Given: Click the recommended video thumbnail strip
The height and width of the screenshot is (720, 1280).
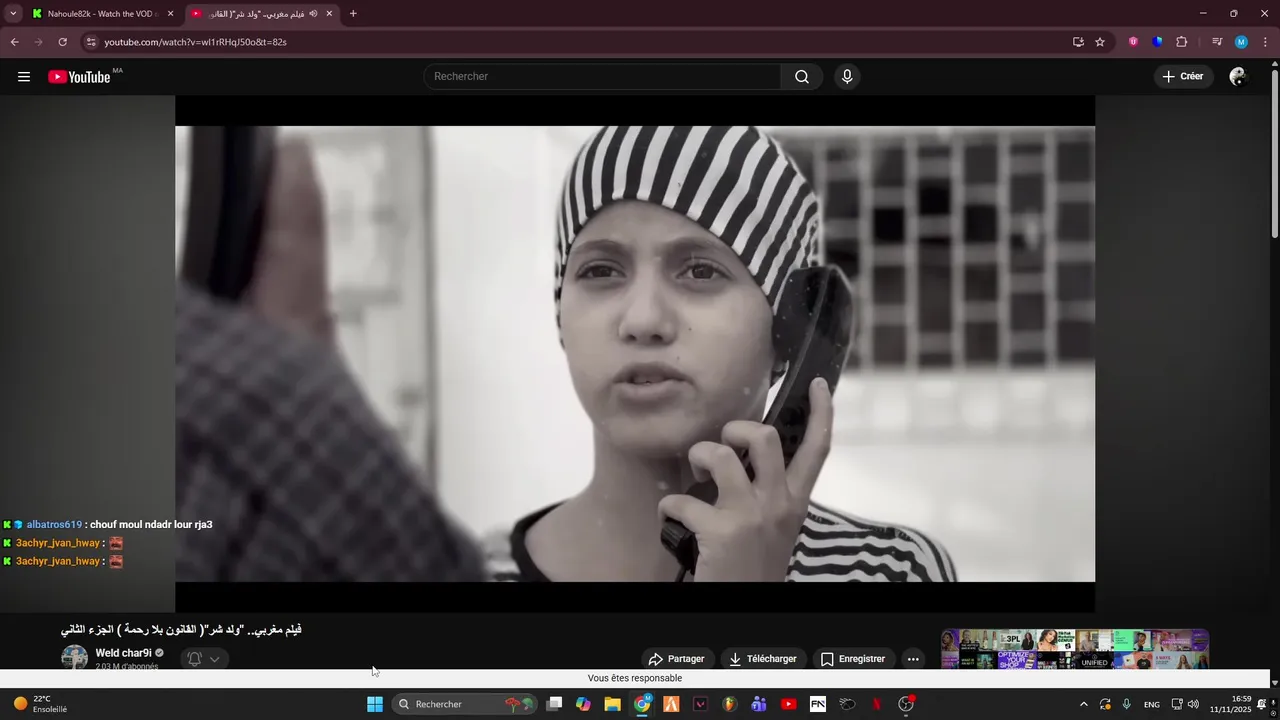Looking at the screenshot, I should pos(1075,649).
